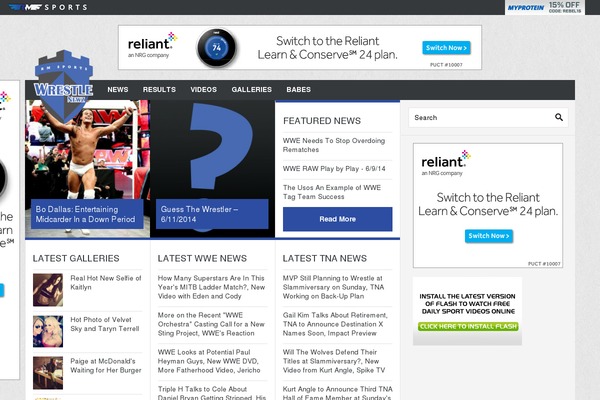600x400 pixels.
Task: Open Bo Dallas Entertaining Midcarder story
Action: [86, 214]
